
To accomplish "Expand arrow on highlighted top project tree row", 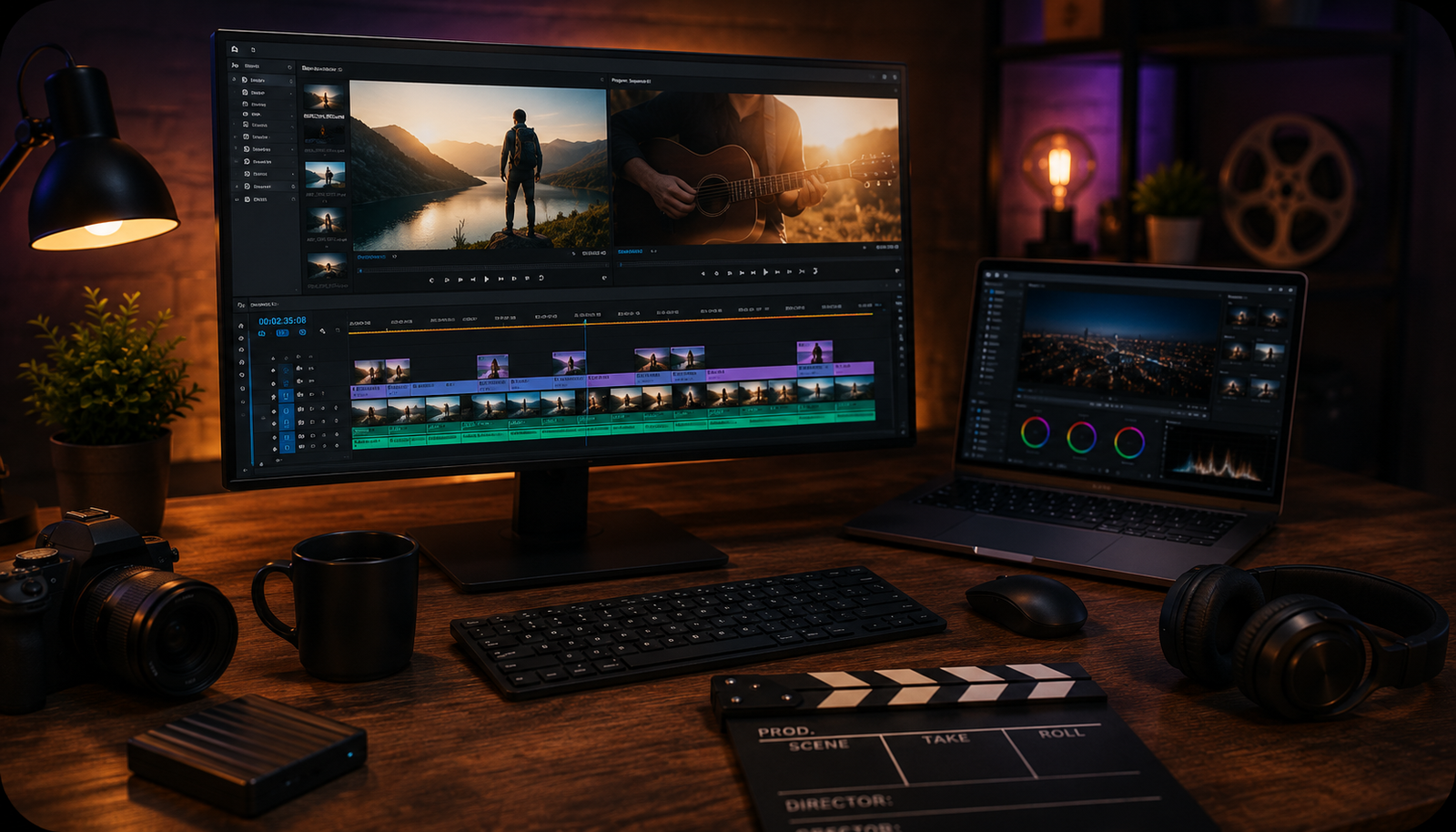I will tap(235, 80).
